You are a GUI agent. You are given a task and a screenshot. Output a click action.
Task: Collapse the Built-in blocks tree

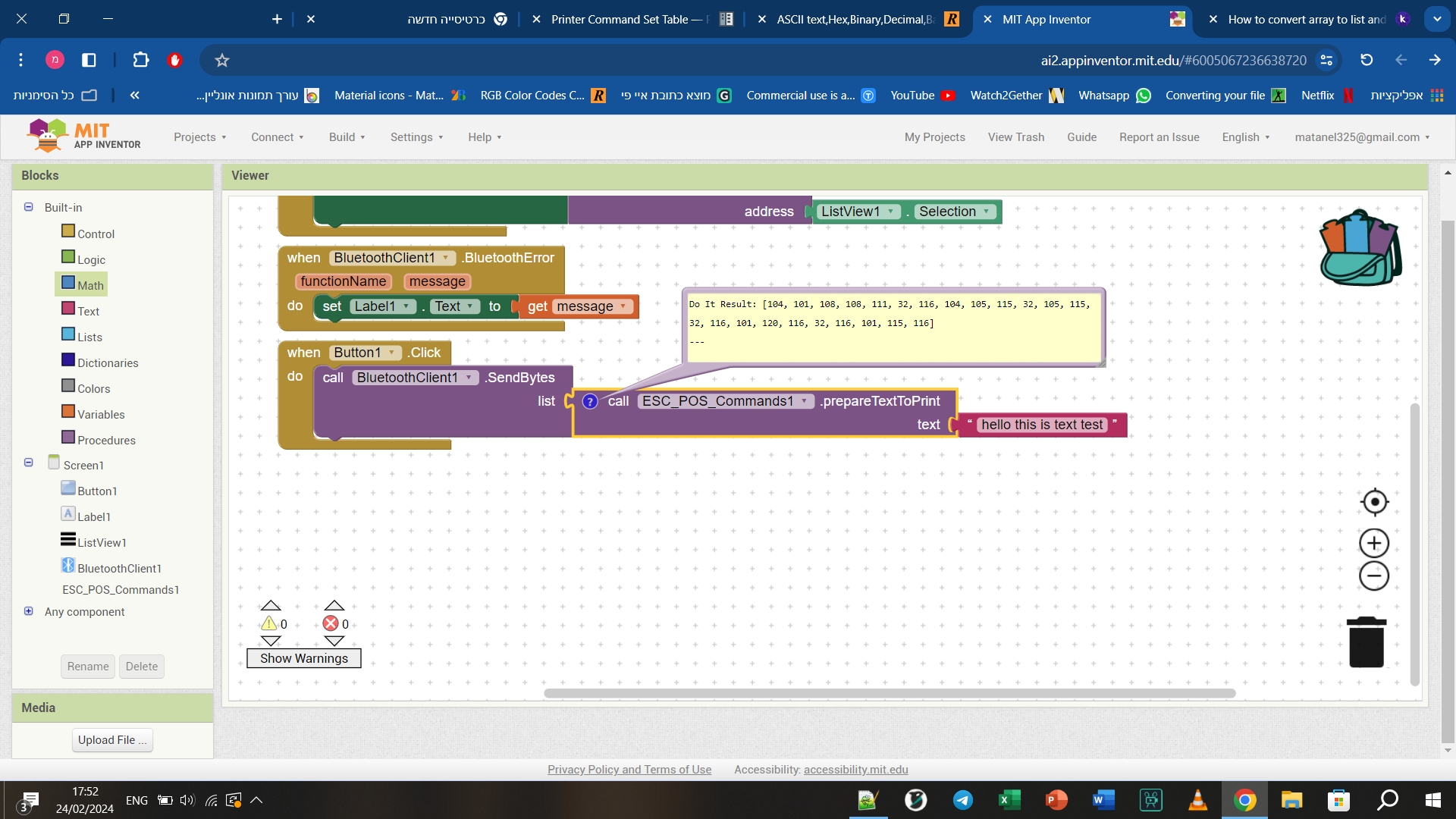tap(29, 207)
